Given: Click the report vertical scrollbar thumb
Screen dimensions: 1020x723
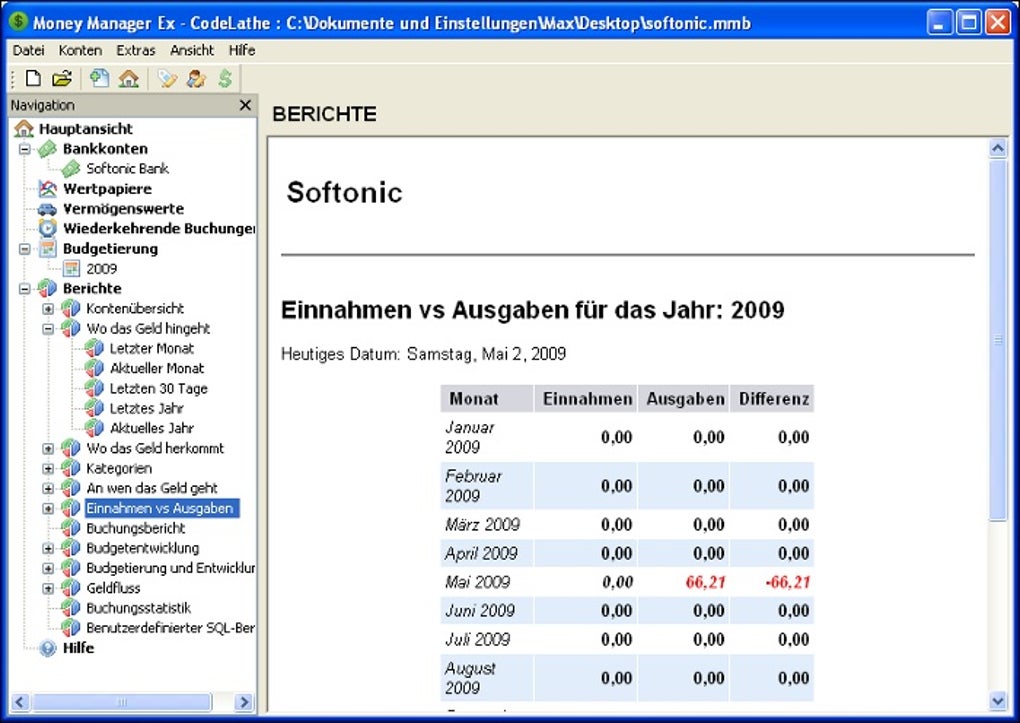Looking at the screenshot, I should click(x=998, y=340).
